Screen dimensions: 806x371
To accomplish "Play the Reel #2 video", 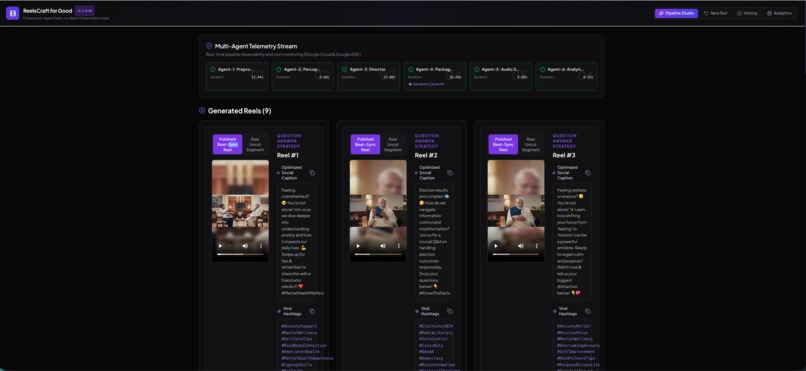I will [x=358, y=246].
